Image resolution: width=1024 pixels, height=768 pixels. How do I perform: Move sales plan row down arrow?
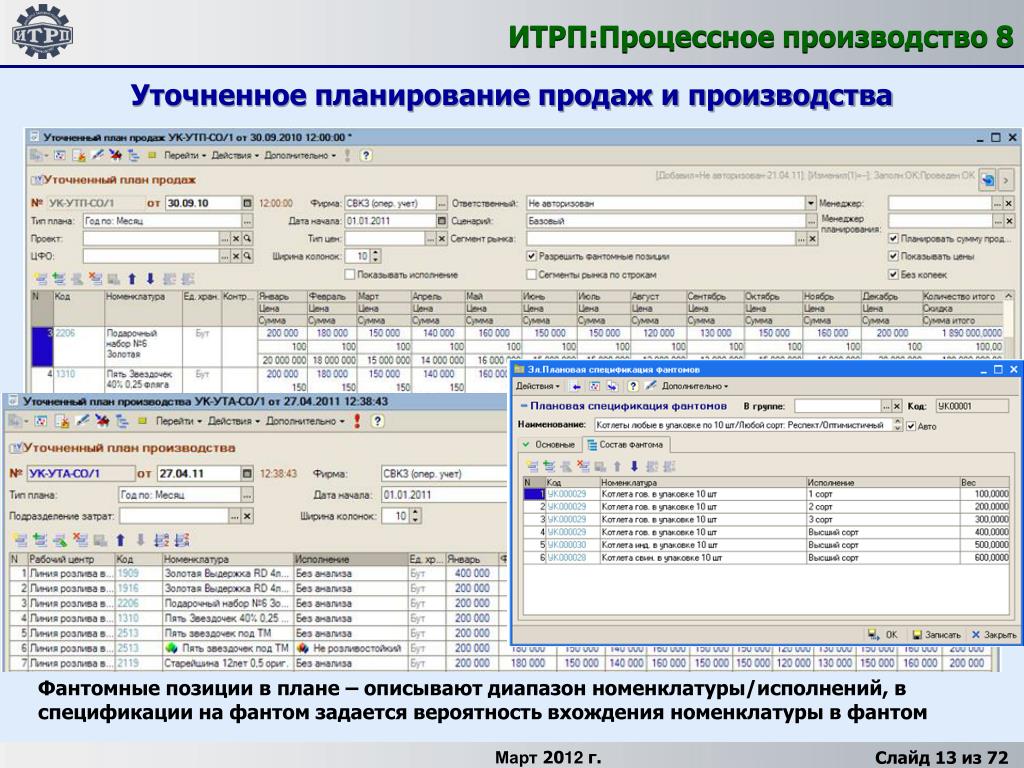point(150,279)
